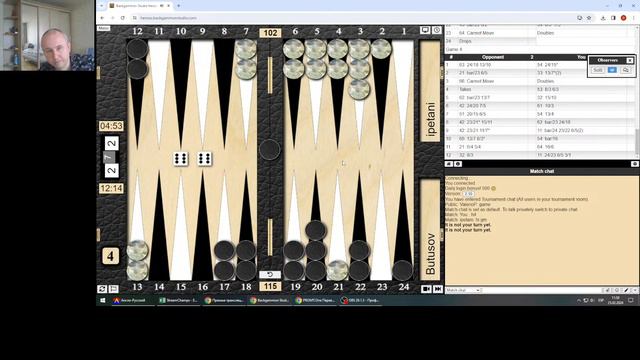The width and height of the screenshot is (640, 360).
Task: Open the Match chat dropdown
Action: coord(463,290)
